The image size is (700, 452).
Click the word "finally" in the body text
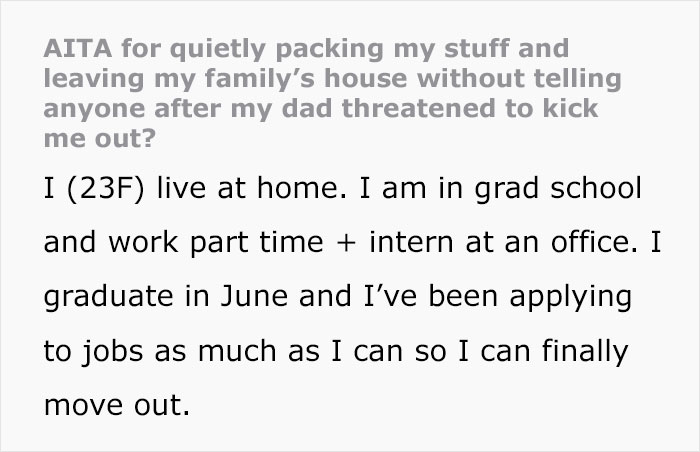click(585, 352)
